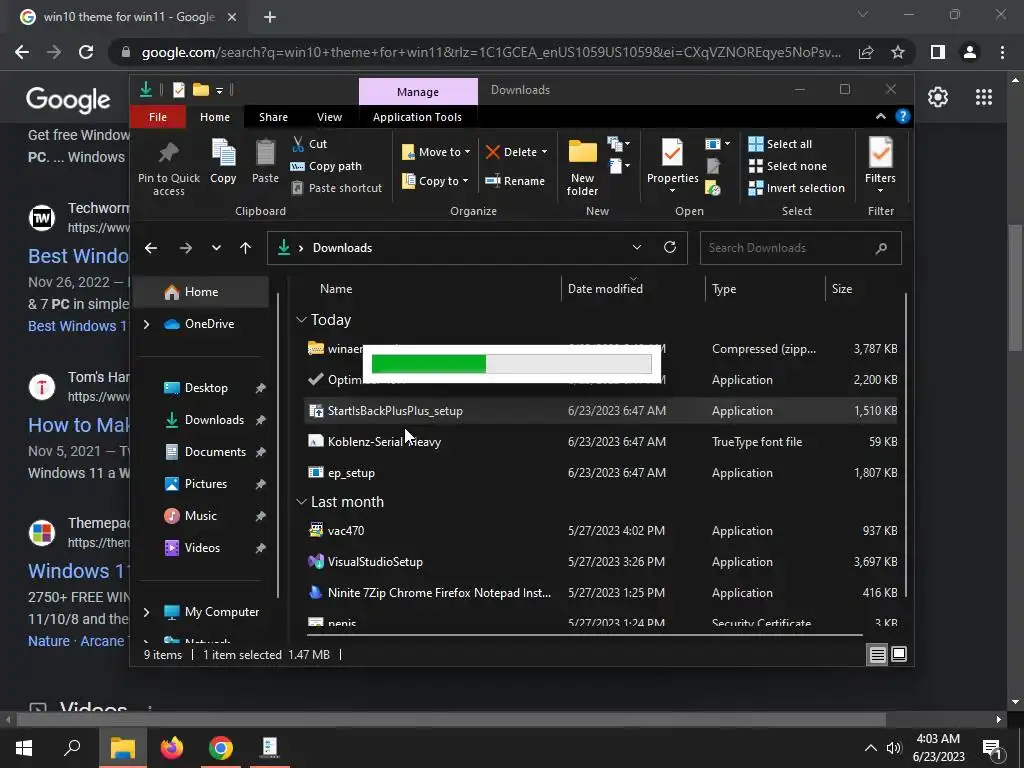Switch to details view layout icon
The height and width of the screenshot is (768, 1024).
877,654
